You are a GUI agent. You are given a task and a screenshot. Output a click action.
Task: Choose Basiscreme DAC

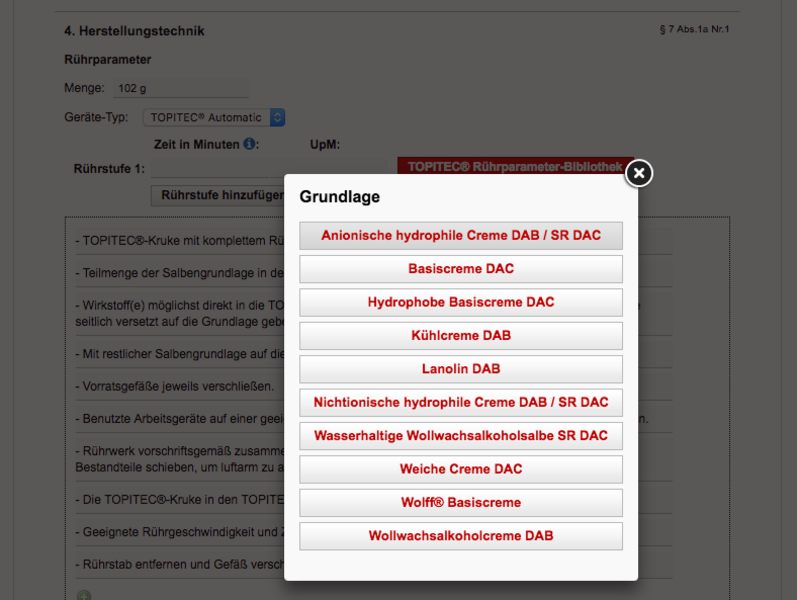461,269
